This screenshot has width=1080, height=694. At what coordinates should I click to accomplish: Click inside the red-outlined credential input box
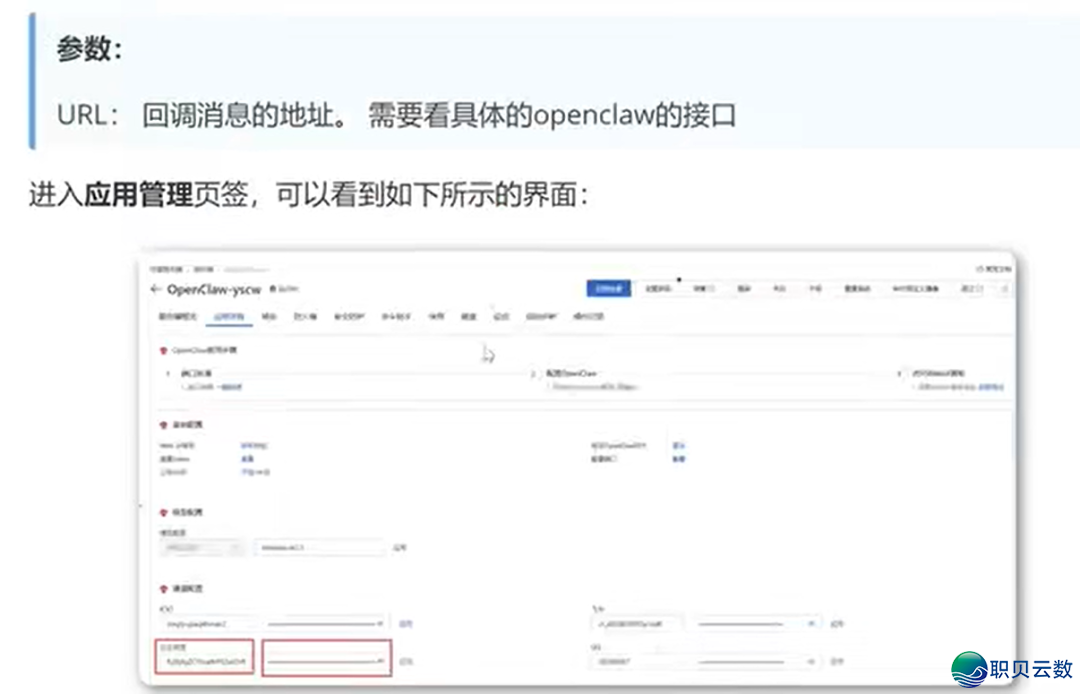tap(205, 659)
